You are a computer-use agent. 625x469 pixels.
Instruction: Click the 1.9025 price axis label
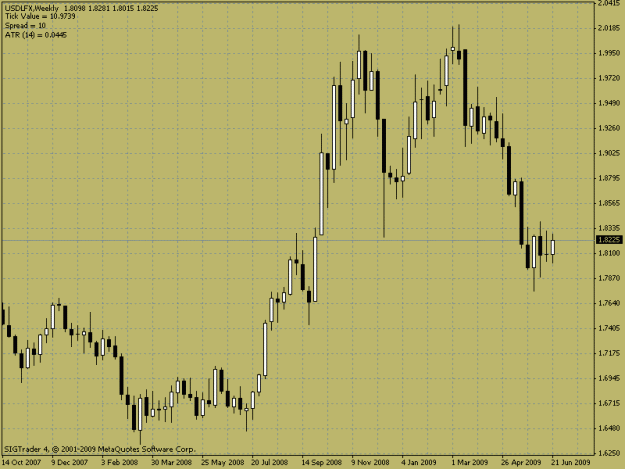tap(609, 153)
